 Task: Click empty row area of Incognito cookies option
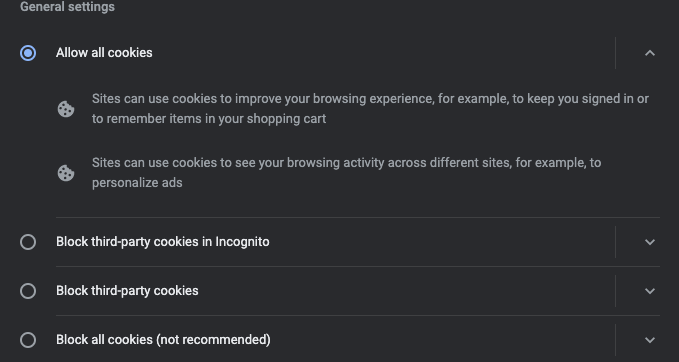click(x=442, y=242)
